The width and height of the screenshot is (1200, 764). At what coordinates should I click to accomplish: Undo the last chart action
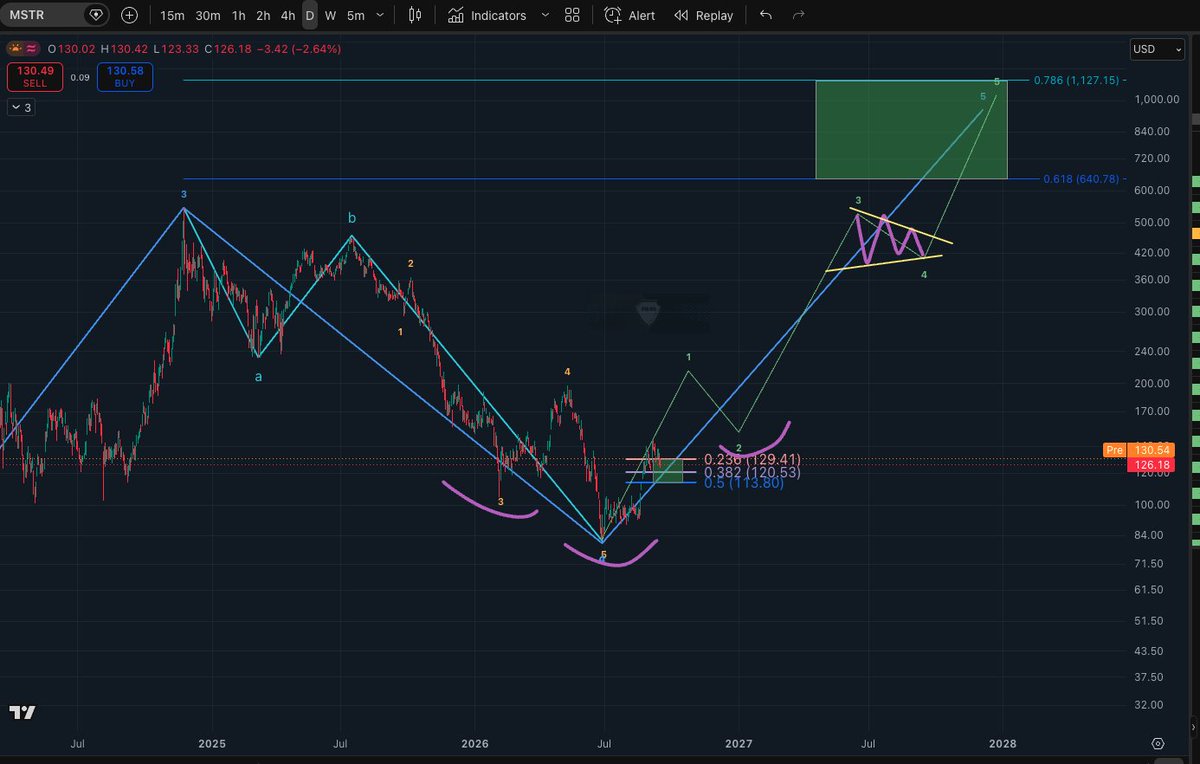point(766,16)
